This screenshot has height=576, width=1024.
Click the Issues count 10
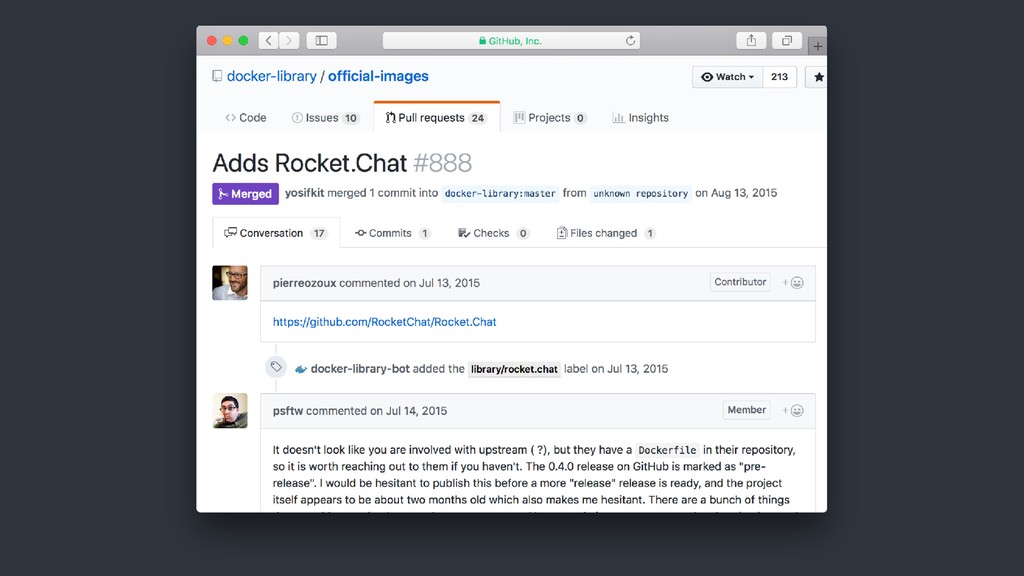click(x=351, y=118)
